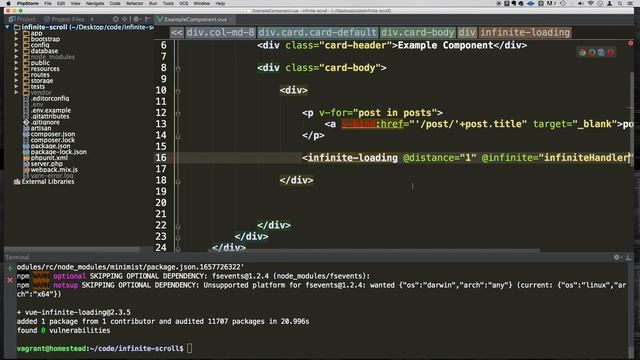Open in Safari browser icon in editor
The image size is (640, 360).
click(601, 52)
